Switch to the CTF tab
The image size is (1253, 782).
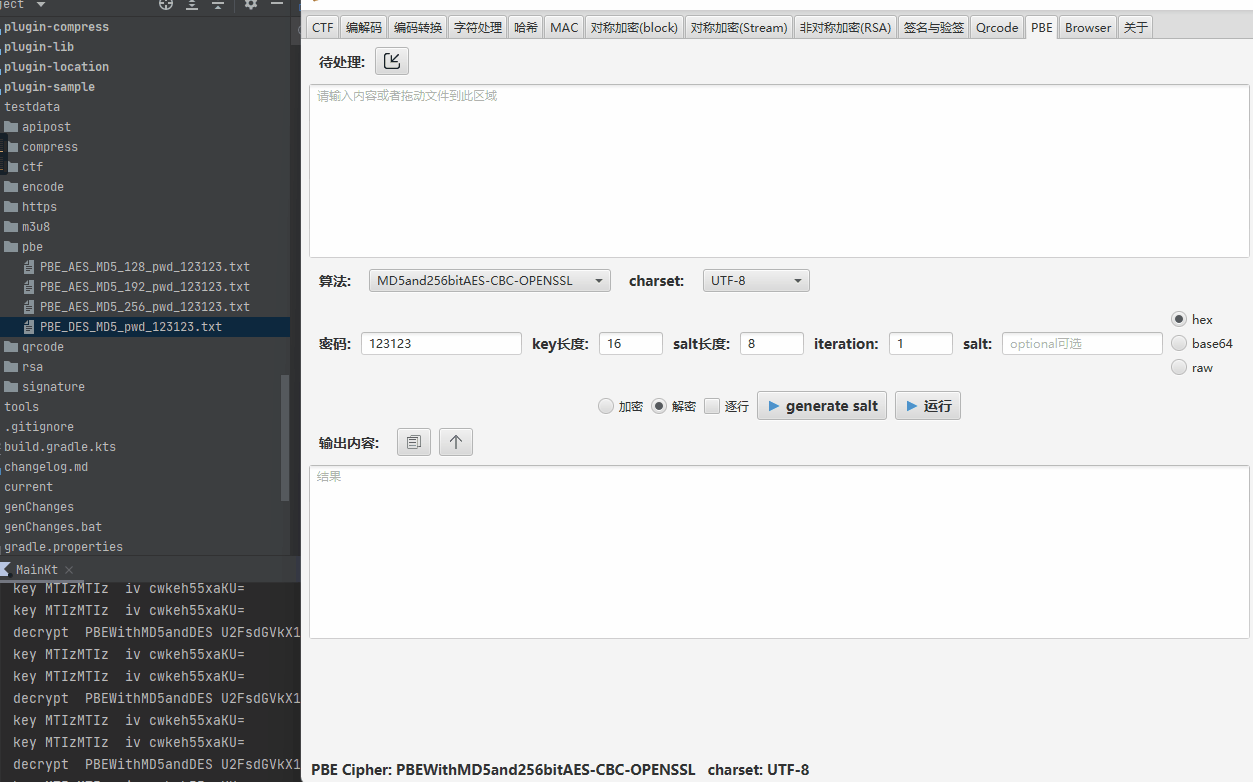click(x=322, y=28)
